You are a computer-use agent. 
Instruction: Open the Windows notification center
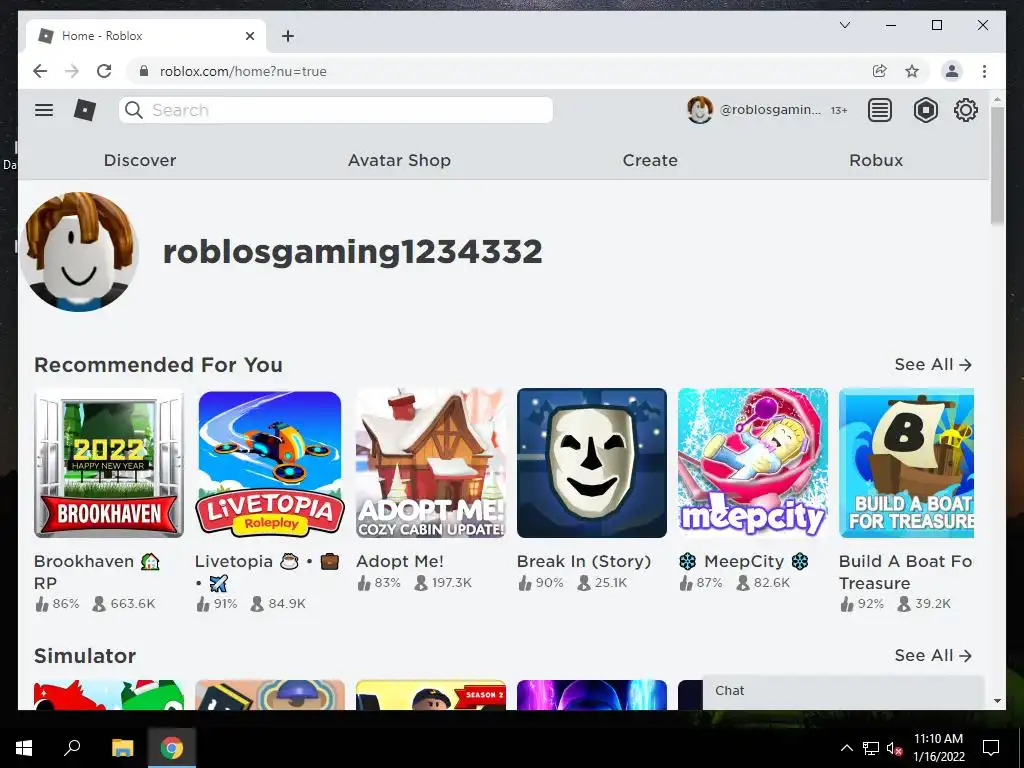tap(991, 748)
